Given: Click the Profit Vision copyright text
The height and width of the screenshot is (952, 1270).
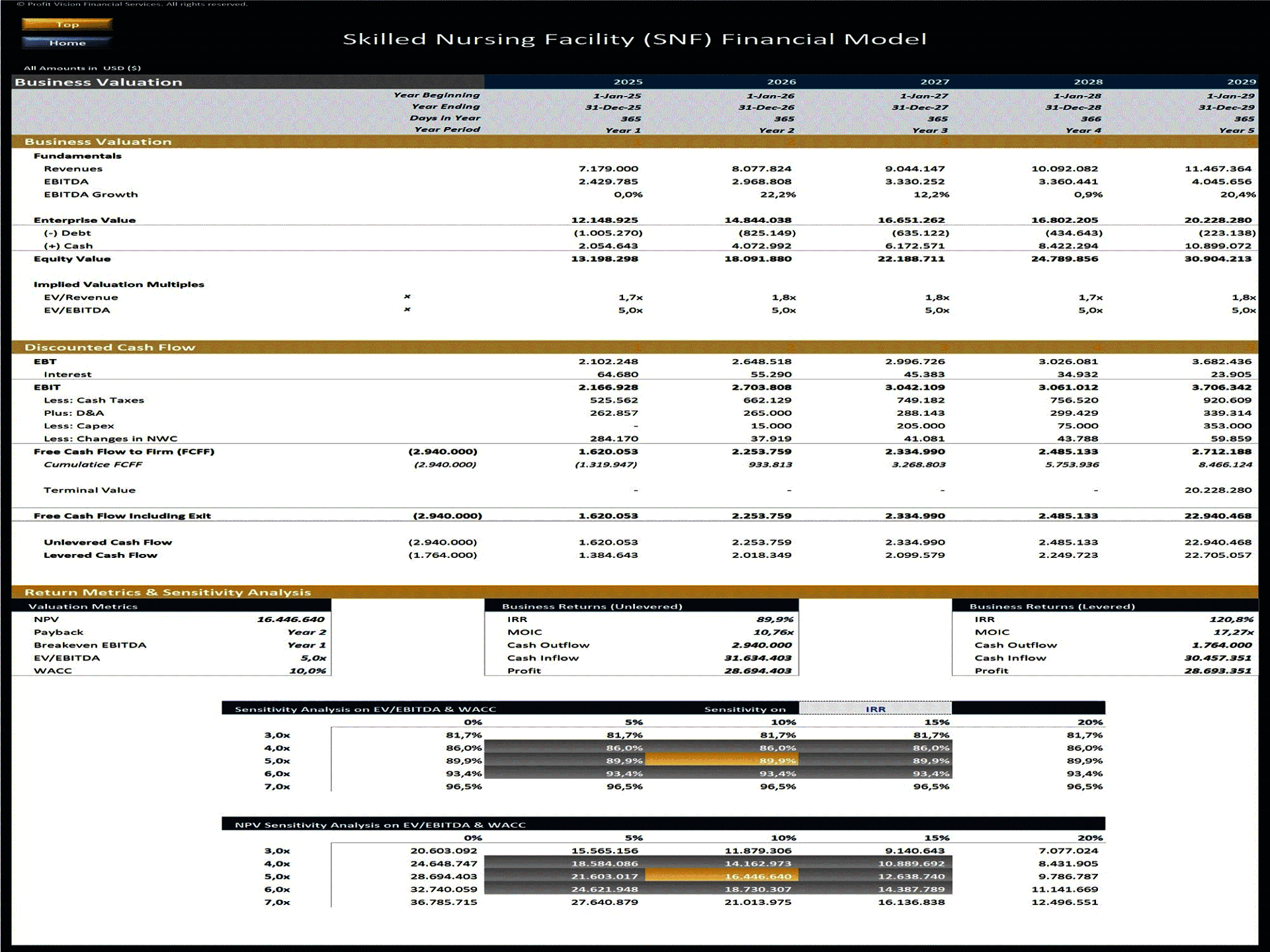Looking at the screenshot, I should point(132,3).
